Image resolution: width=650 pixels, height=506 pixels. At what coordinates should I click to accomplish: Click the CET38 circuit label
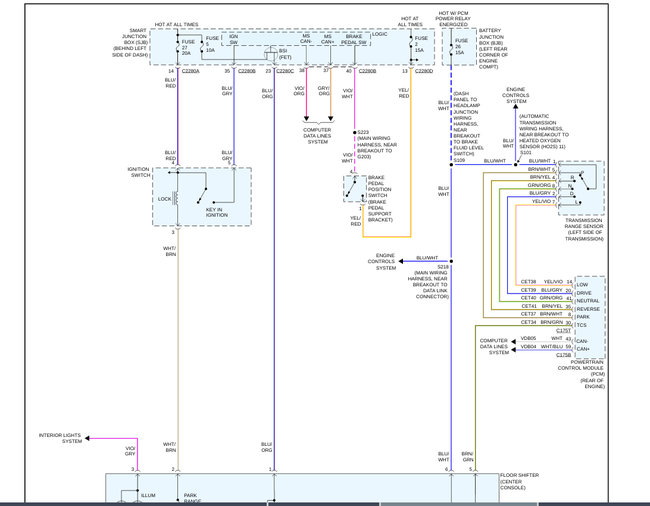click(x=529, y=282)
